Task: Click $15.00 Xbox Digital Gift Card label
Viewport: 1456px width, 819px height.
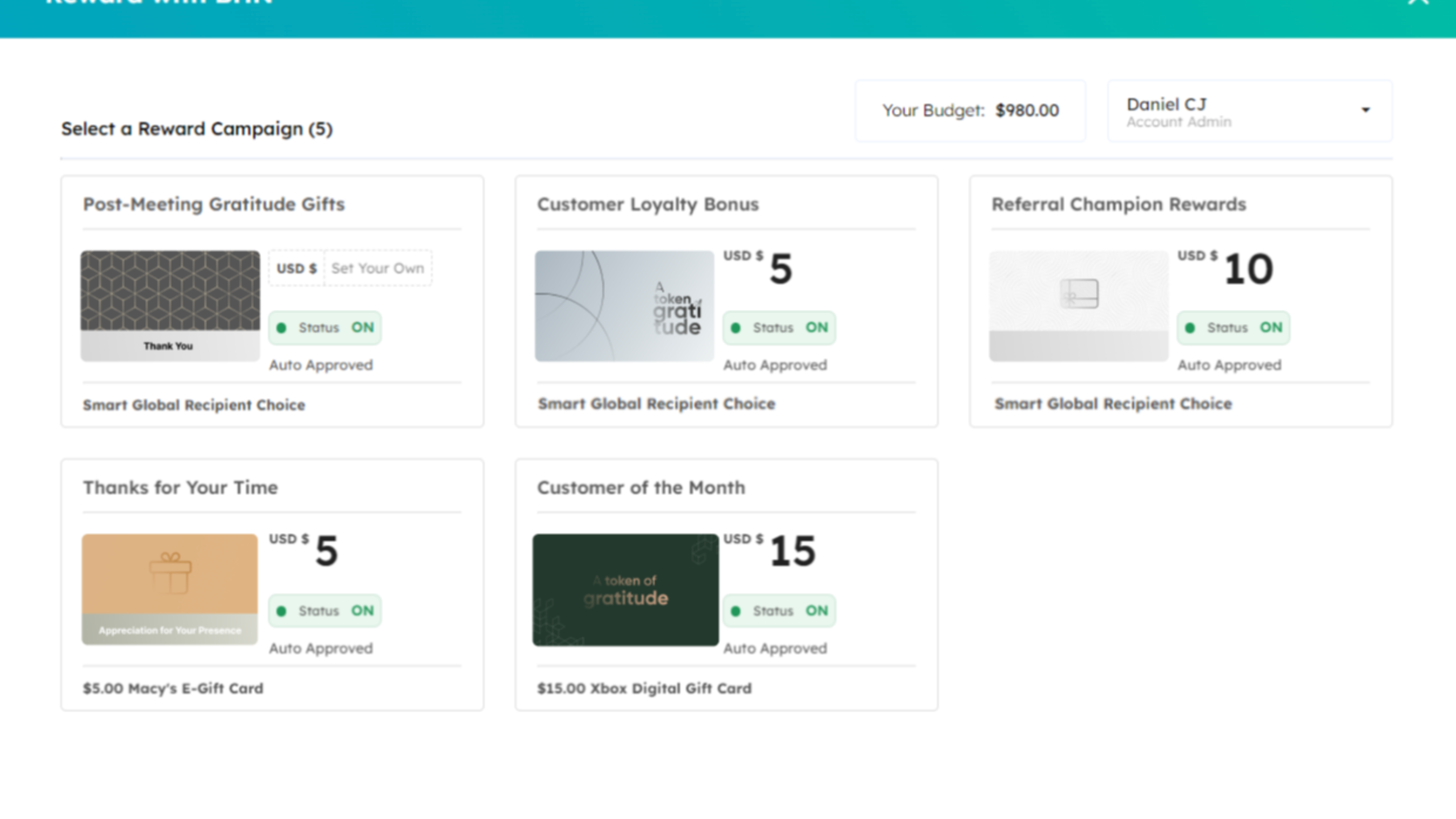Action: pos(644,688)
